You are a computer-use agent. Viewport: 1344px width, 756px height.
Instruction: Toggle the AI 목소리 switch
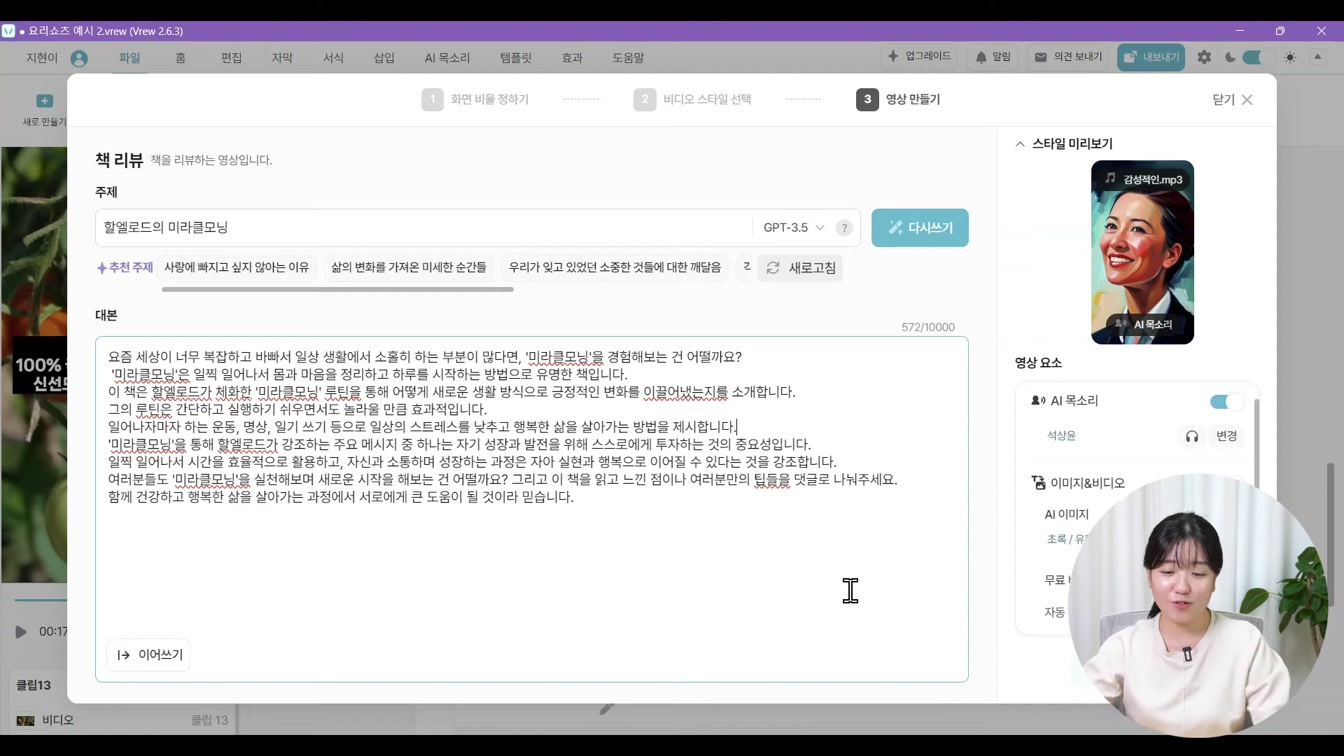coord(1226,401)
